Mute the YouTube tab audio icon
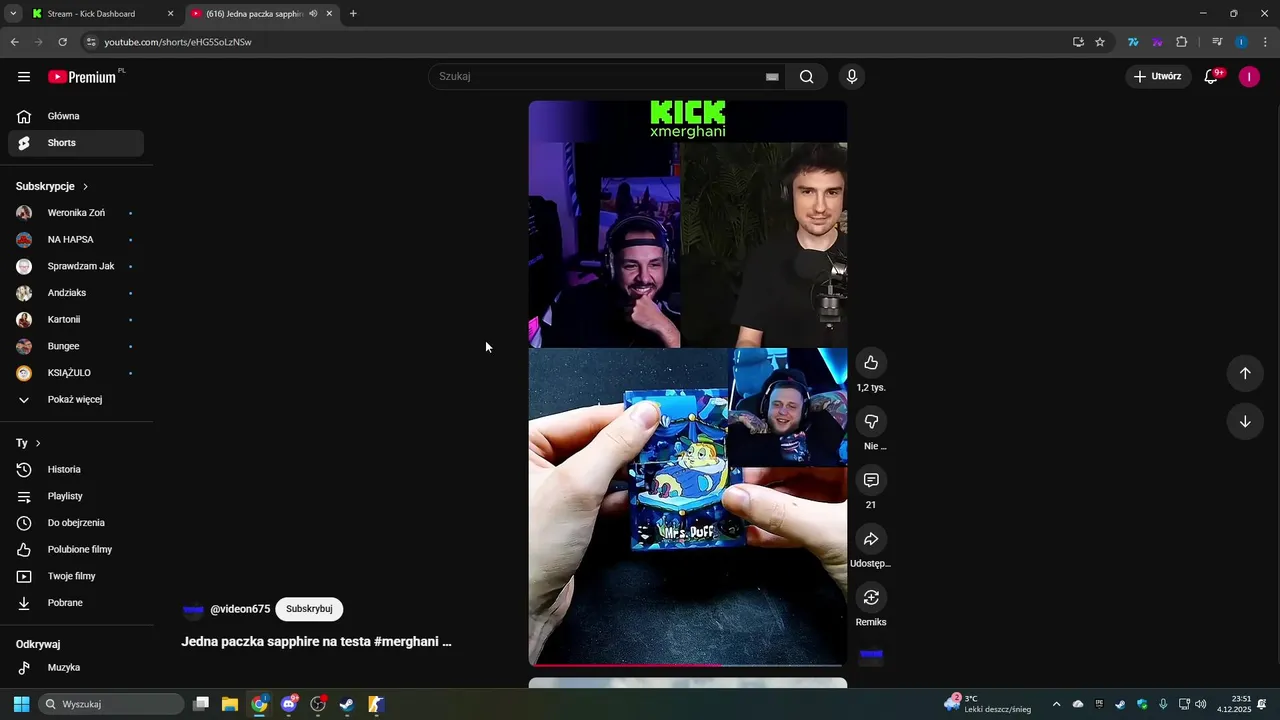 pyautogui.click(x=313, y=14)
